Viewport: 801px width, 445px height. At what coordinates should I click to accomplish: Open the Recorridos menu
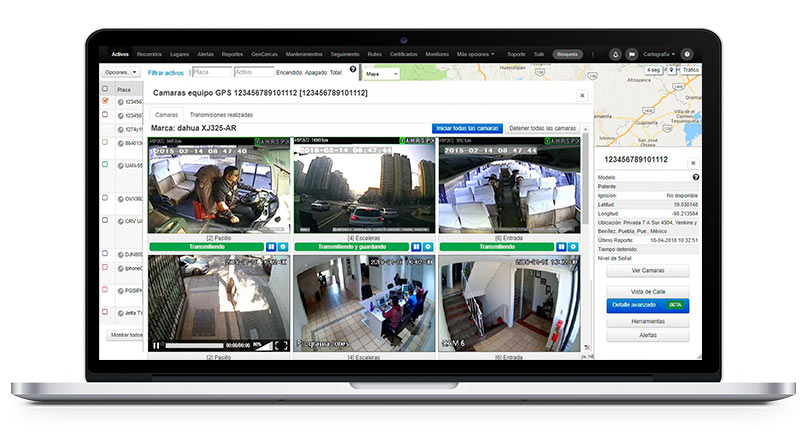pos(149,54)
